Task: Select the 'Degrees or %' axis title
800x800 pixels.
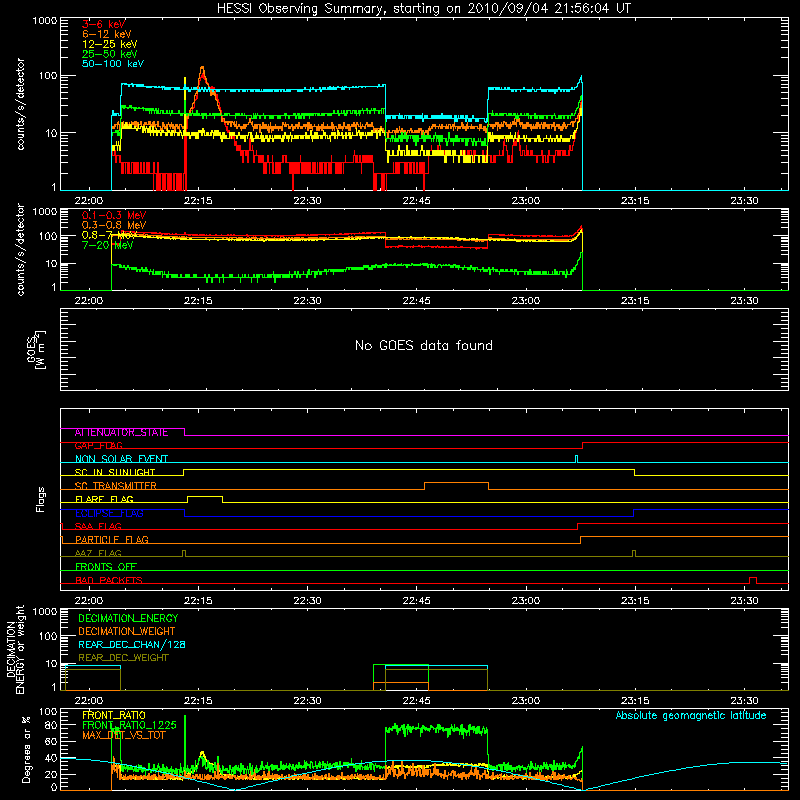Action: coord(26,749)
